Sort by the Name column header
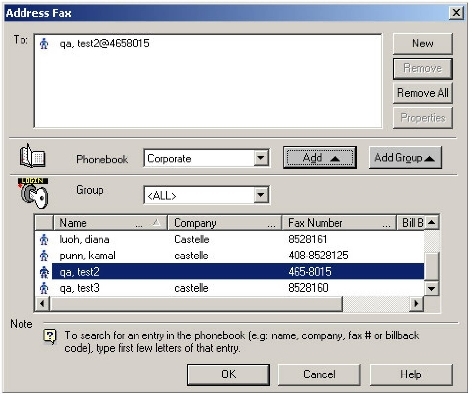The width and height of the screenshot is (472, 397). tap(110, 223)
